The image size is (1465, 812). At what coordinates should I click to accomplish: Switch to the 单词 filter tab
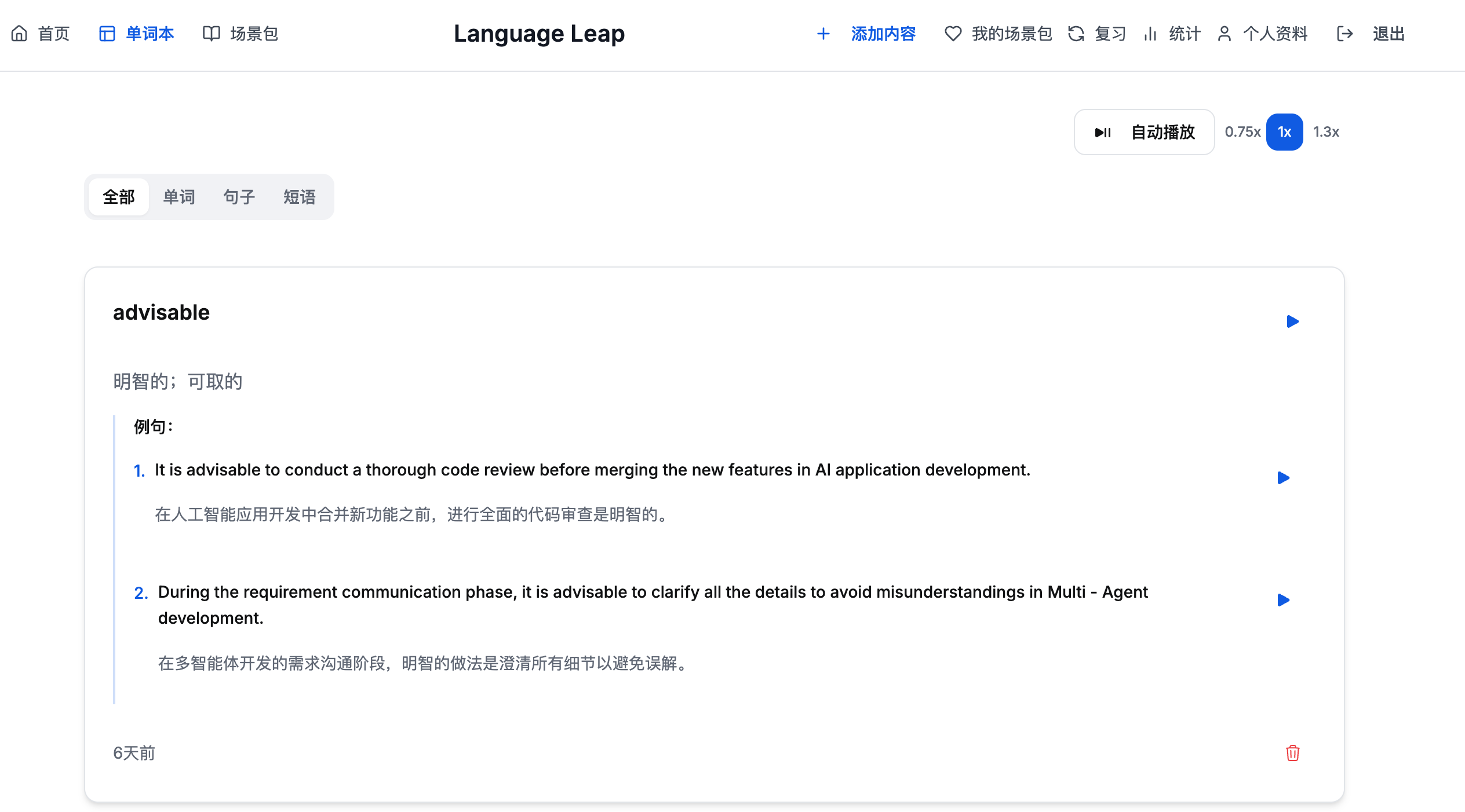179,197
